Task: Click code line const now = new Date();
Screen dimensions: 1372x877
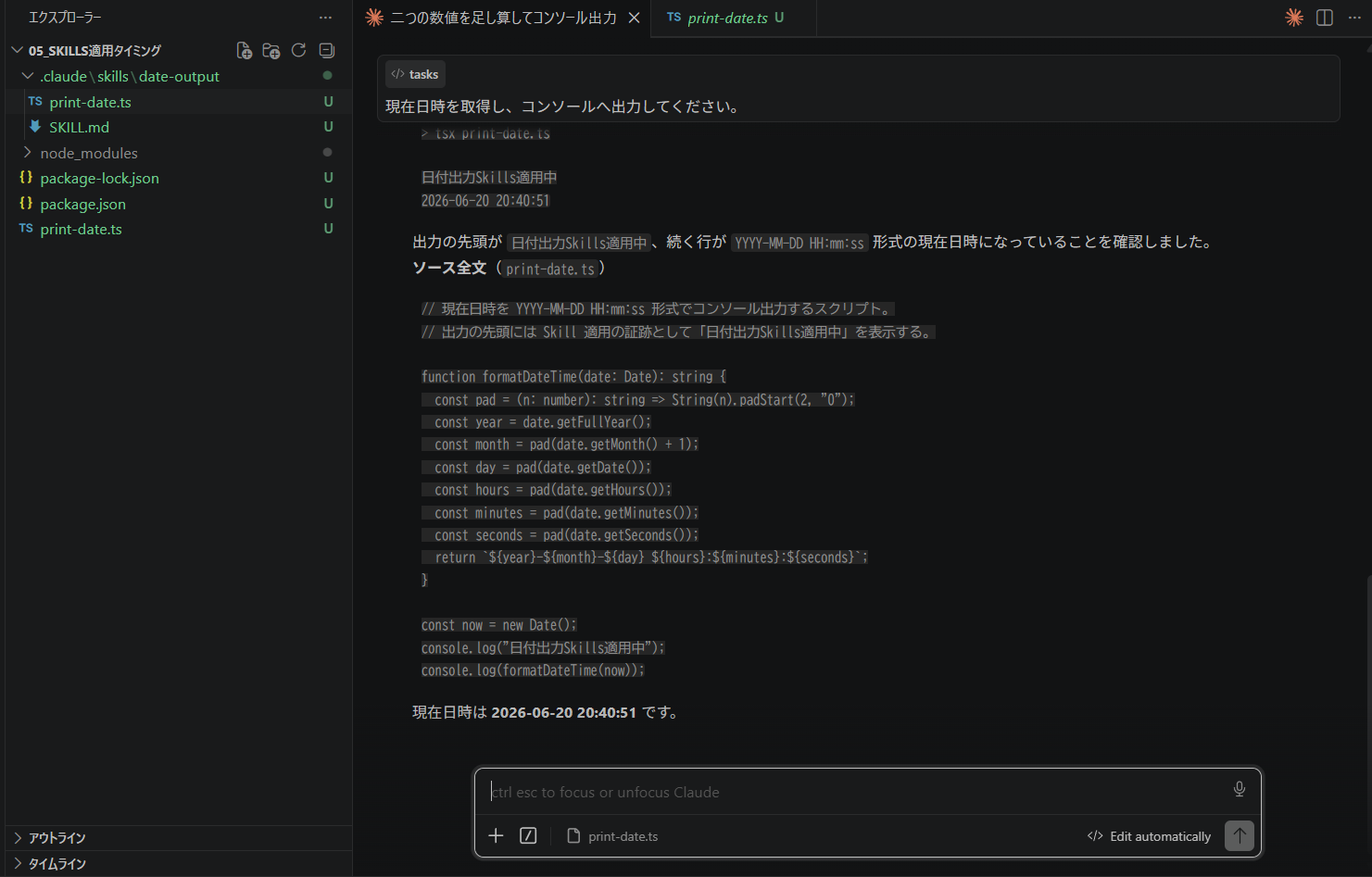Action: (x=499, y=625)
